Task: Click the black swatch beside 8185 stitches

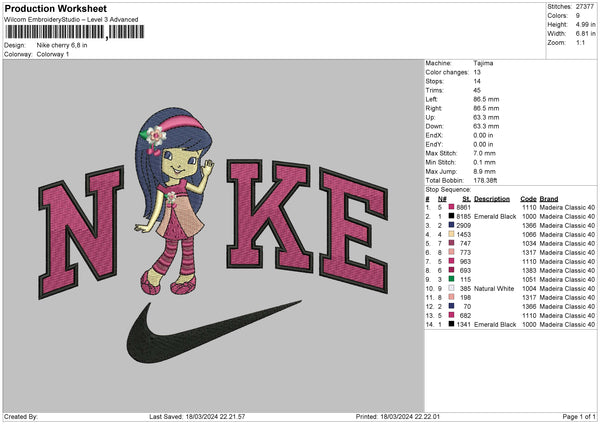Action: coord(451,216)
